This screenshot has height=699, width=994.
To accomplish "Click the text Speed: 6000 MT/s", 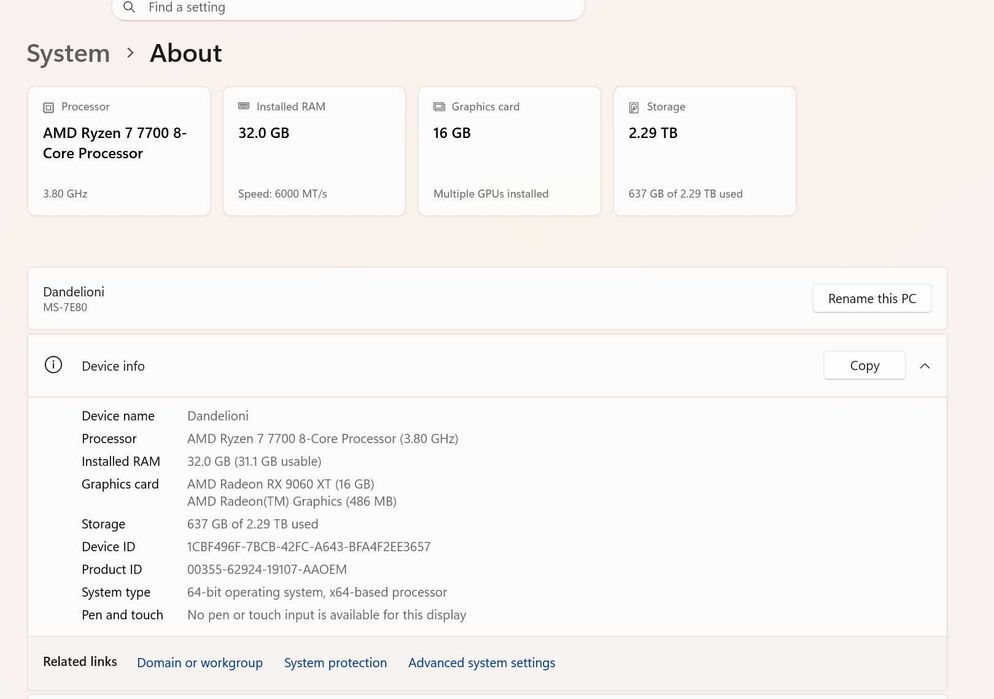I will tap(283, 194).
